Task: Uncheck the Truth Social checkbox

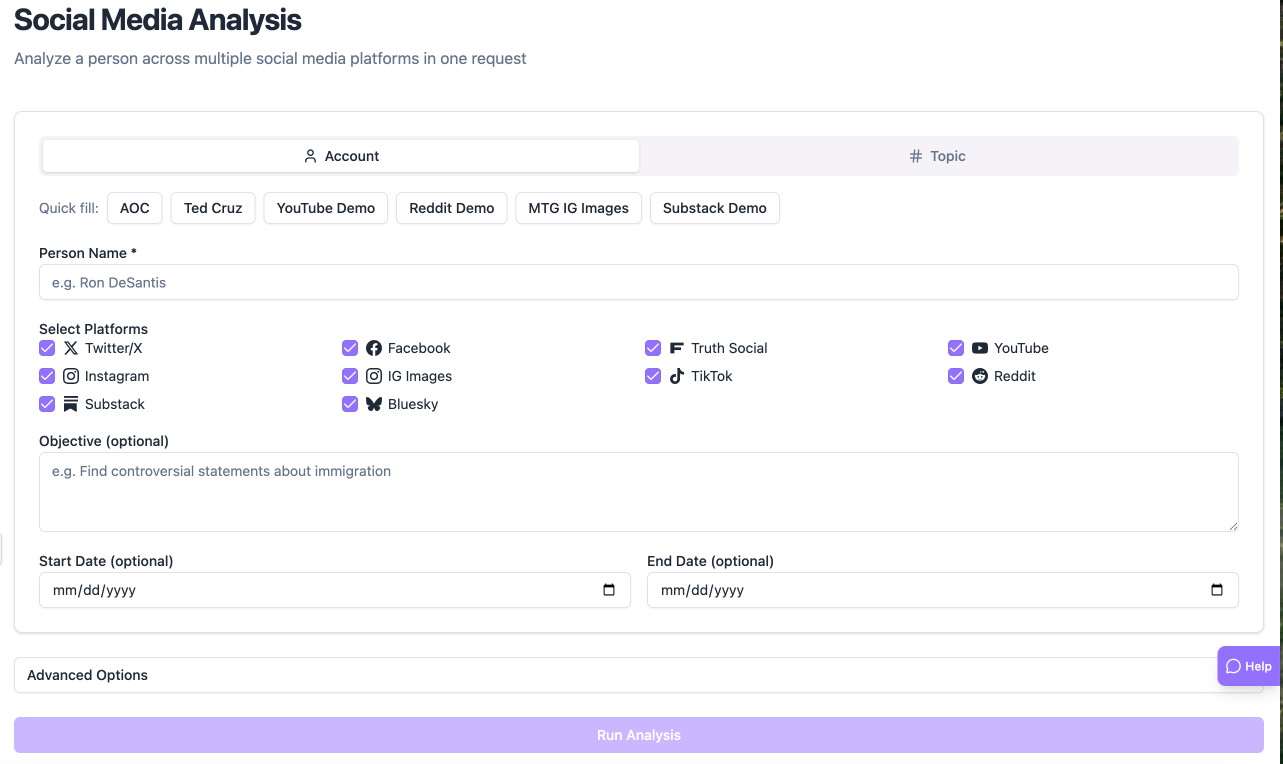Action: pos(653,348)
